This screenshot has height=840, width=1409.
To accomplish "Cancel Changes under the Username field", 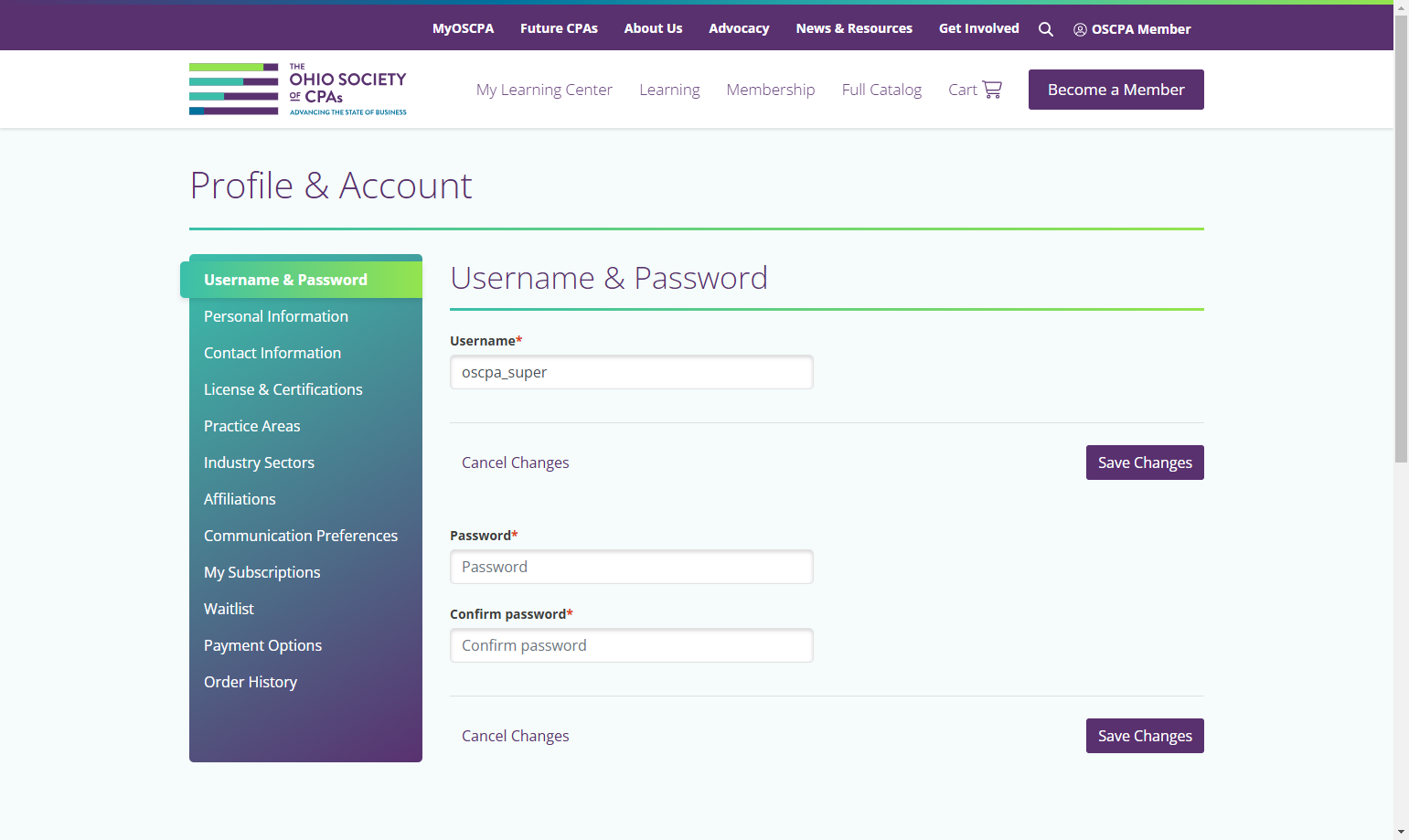I will click(x=516, y=463).
